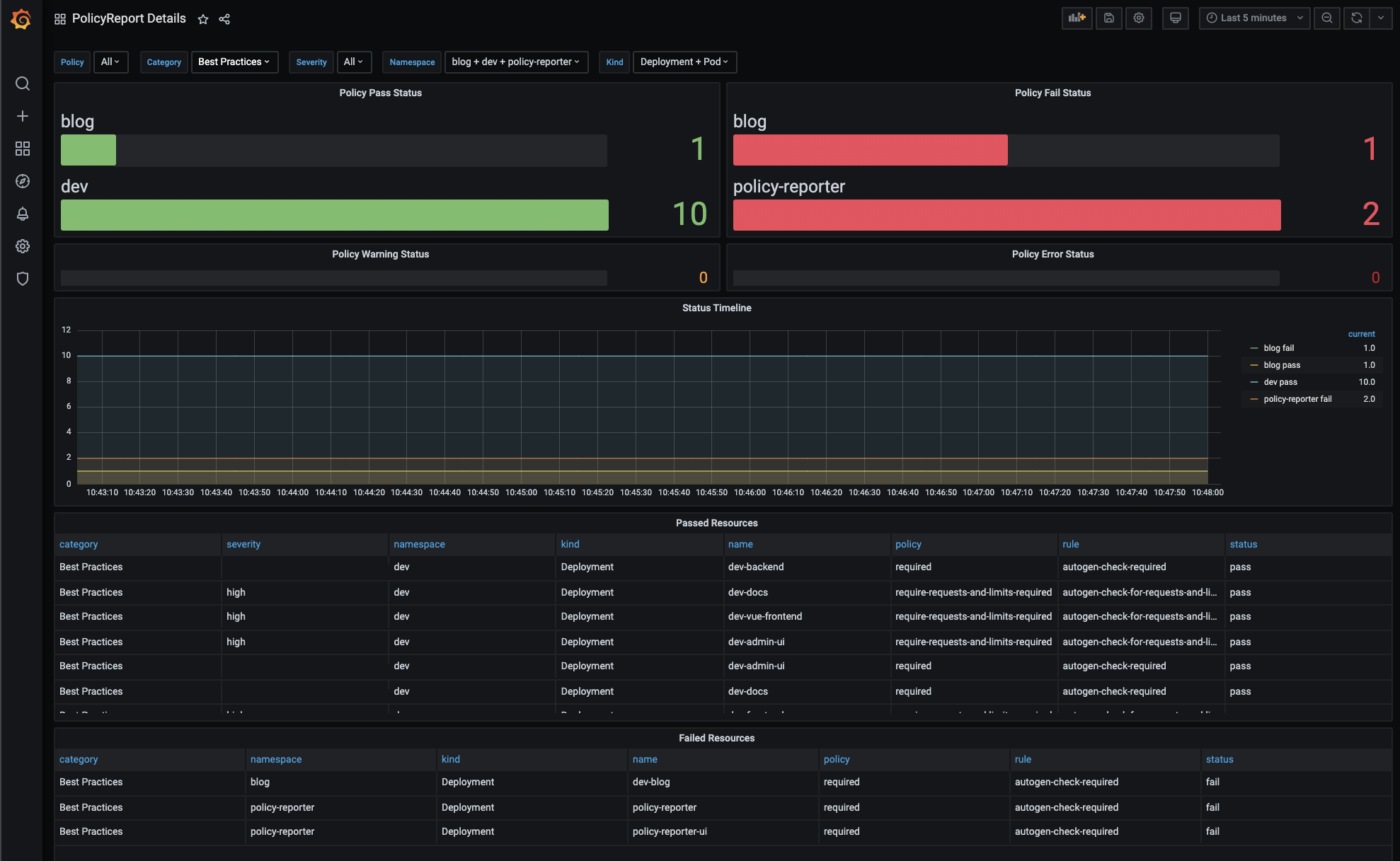The width and height of the screenshot is (1400, 861).
Task: Click policy-reporter-ui name cell
Action: [x=670, y=831]
